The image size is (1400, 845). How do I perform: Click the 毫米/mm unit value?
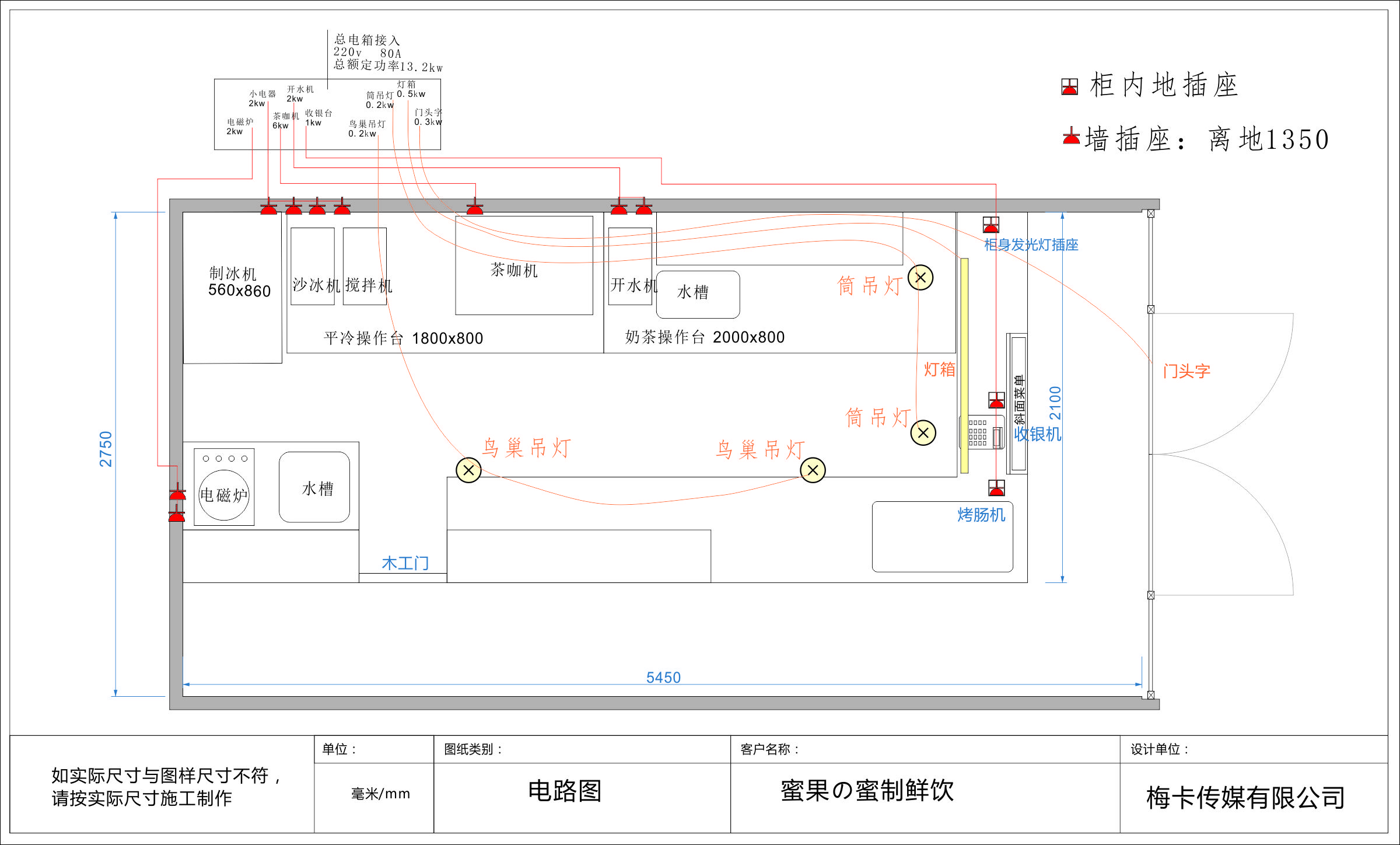(x=380, y=794)
